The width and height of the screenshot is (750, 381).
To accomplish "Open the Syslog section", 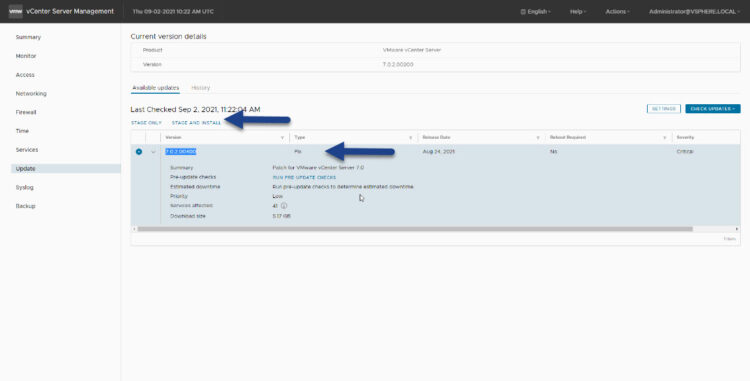I will pyautogui.click(x=24, y=187).
